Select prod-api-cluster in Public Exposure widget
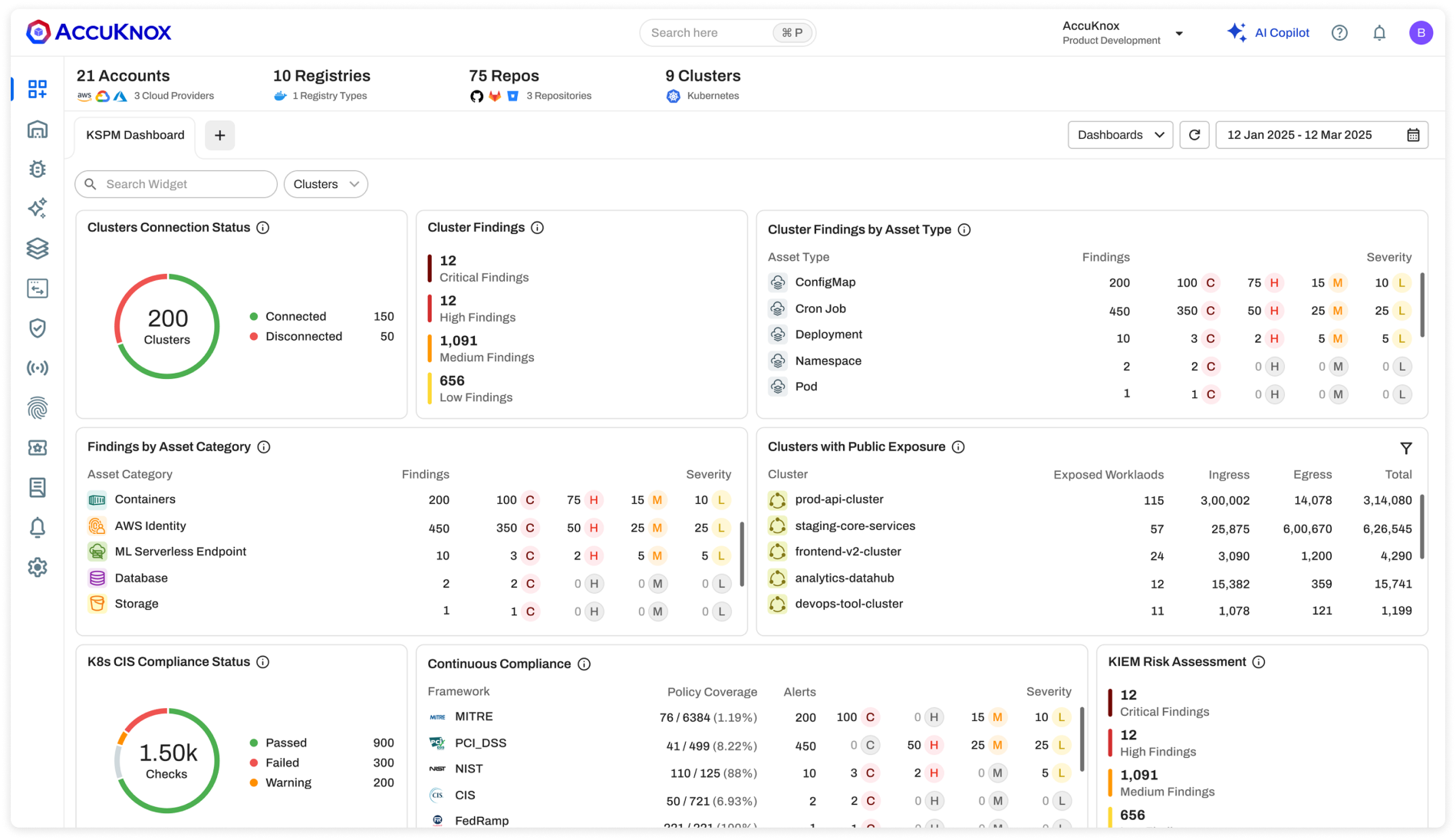1456x840 pixels. (x=838, y=499)
